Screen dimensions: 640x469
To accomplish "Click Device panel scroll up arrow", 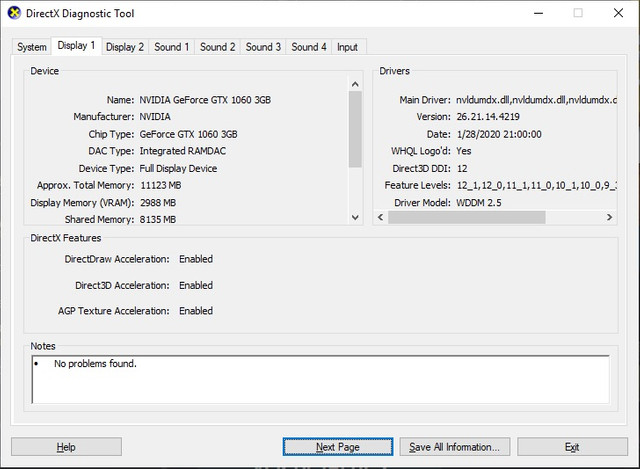I will click(355, 84).
